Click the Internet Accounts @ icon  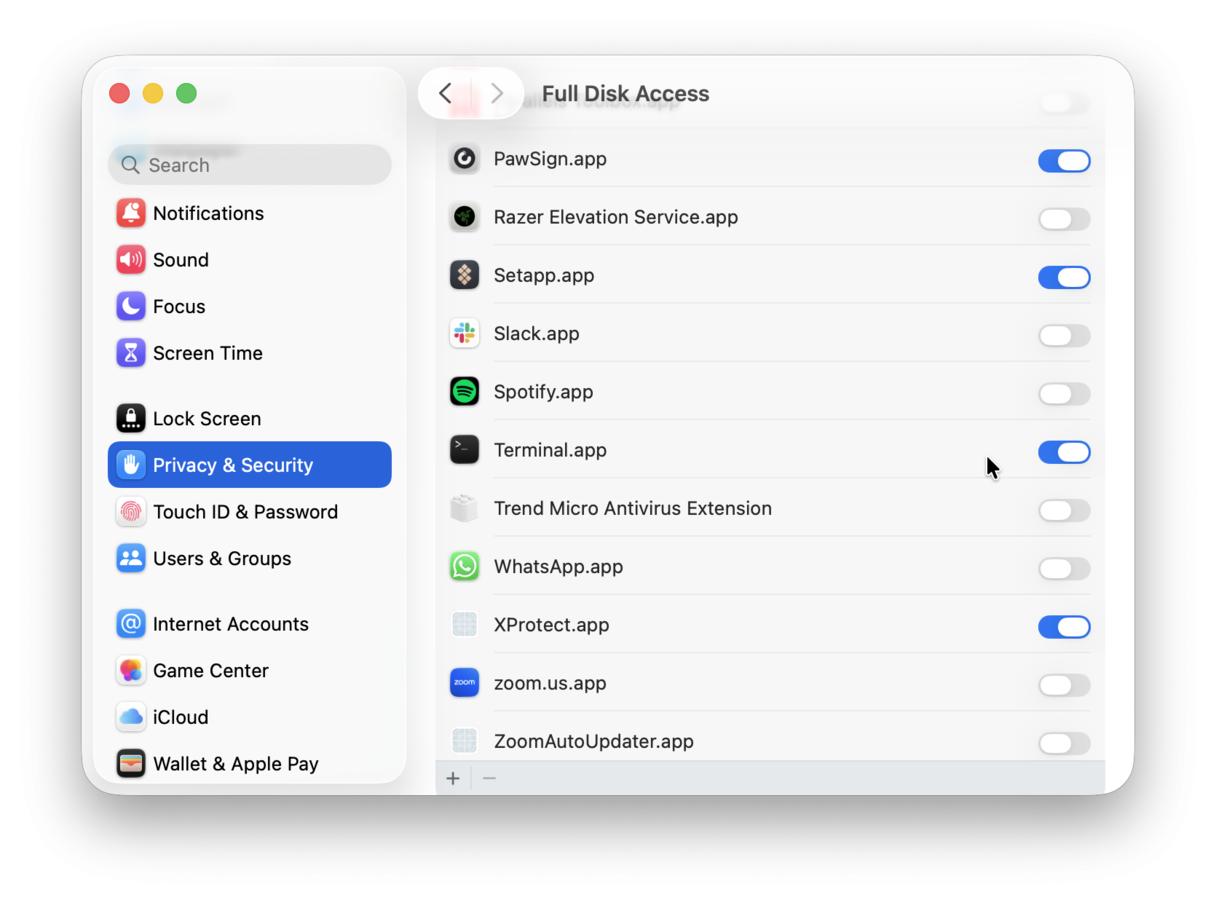click(130, 624)
